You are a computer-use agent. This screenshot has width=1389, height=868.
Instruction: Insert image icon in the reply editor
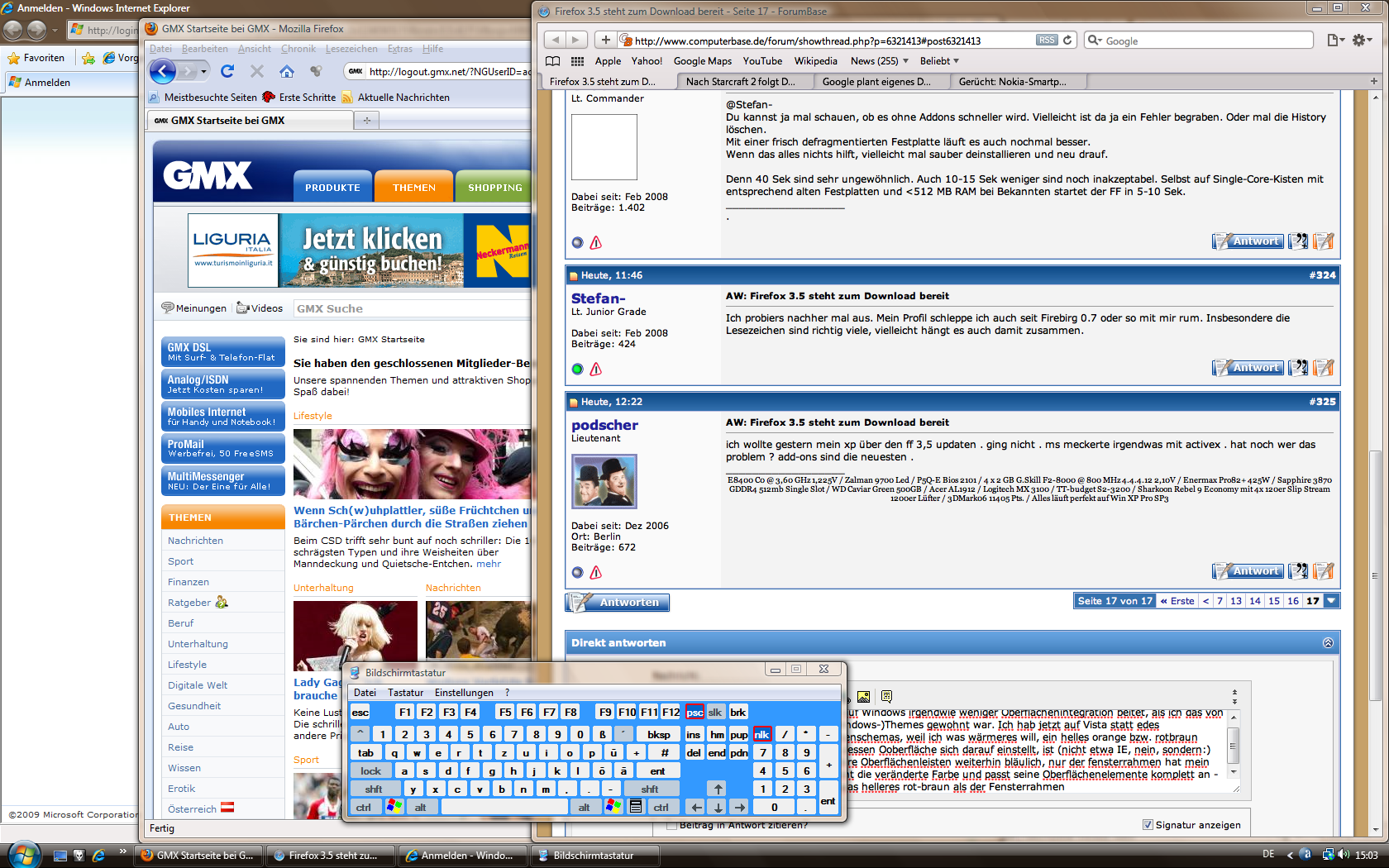click(863, 697)
